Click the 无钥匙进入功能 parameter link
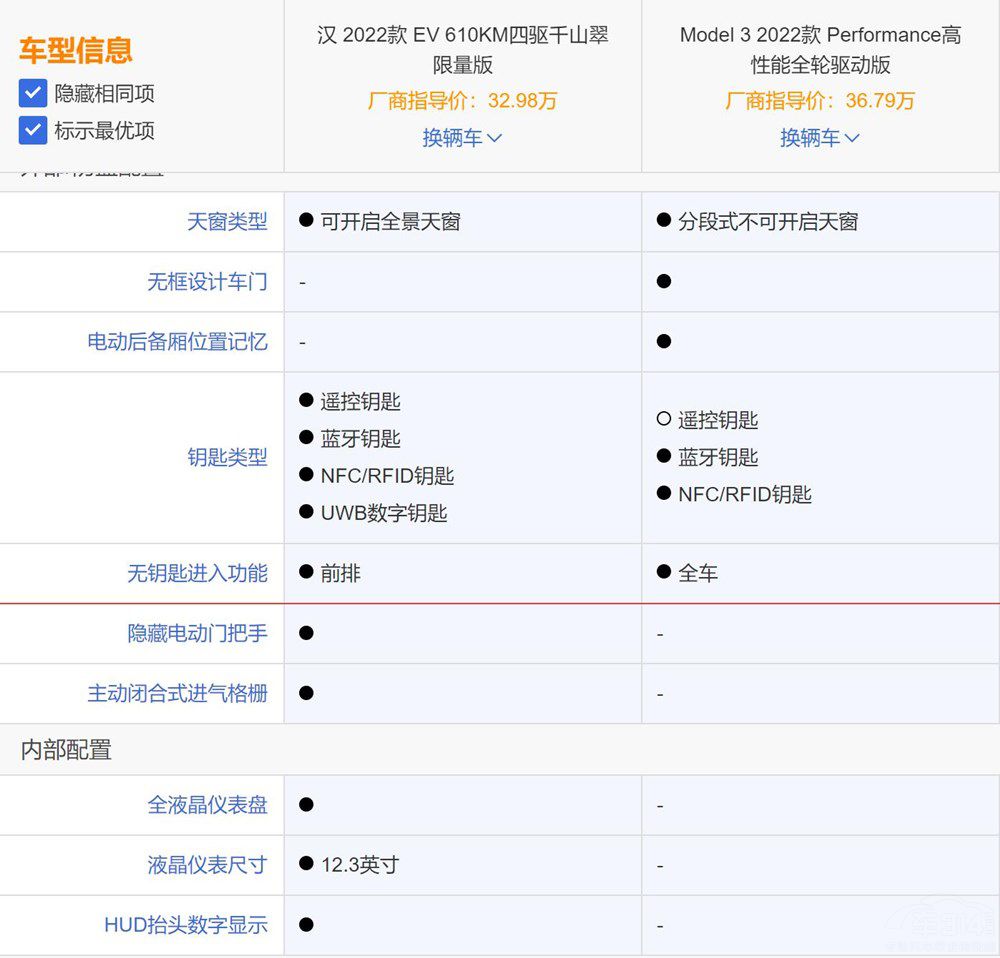1000x958 pixels. (x=197, y=574)
